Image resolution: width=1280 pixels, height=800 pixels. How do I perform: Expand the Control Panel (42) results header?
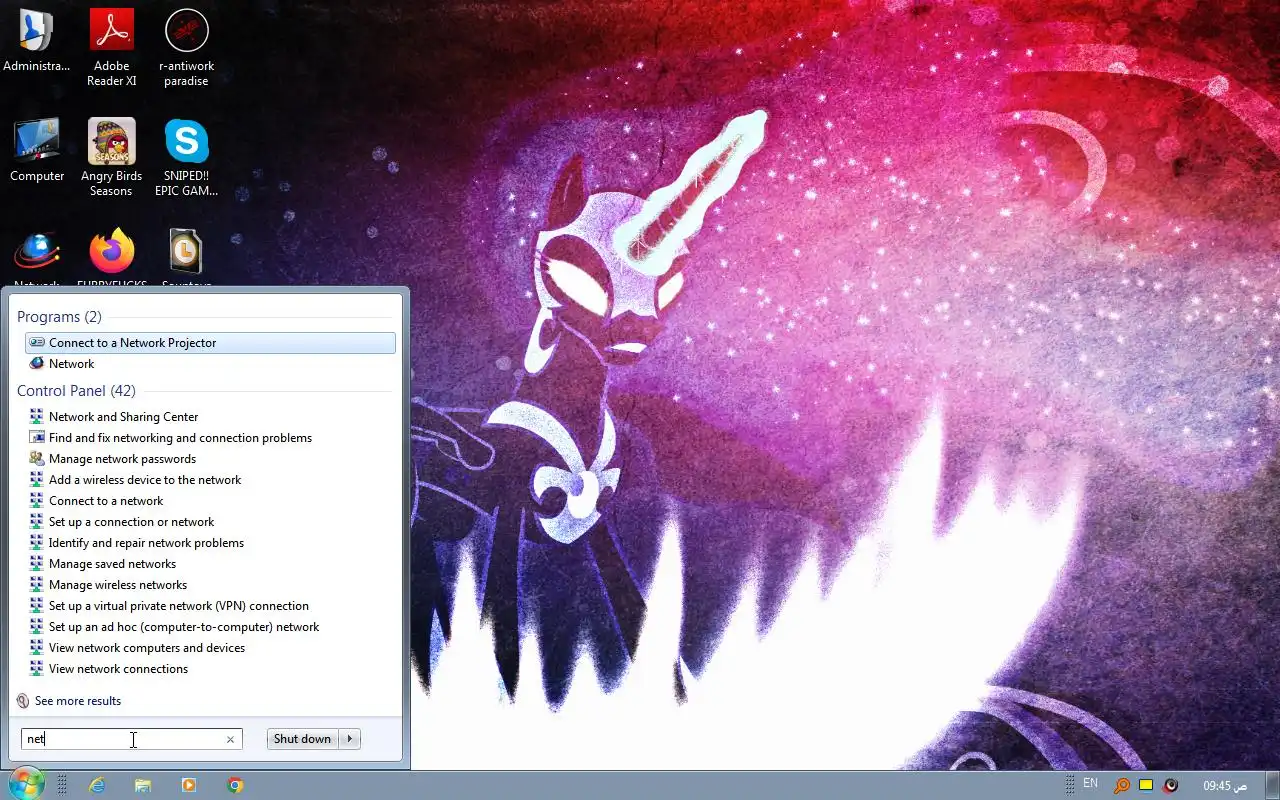[76, 391]
